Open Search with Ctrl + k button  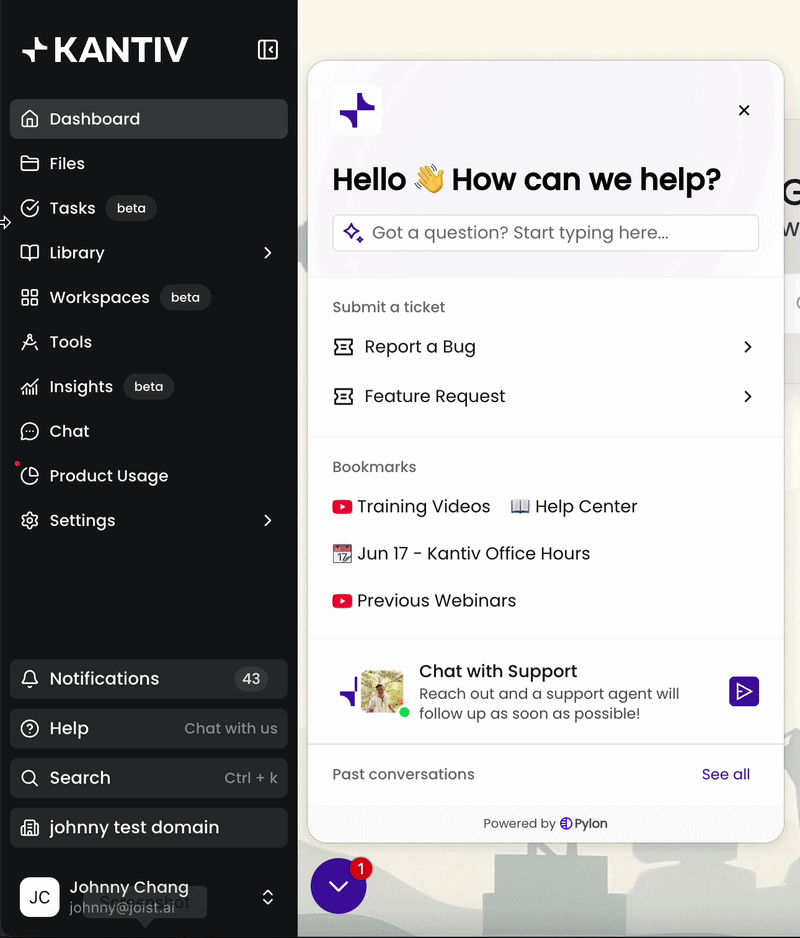pos(148,778)
